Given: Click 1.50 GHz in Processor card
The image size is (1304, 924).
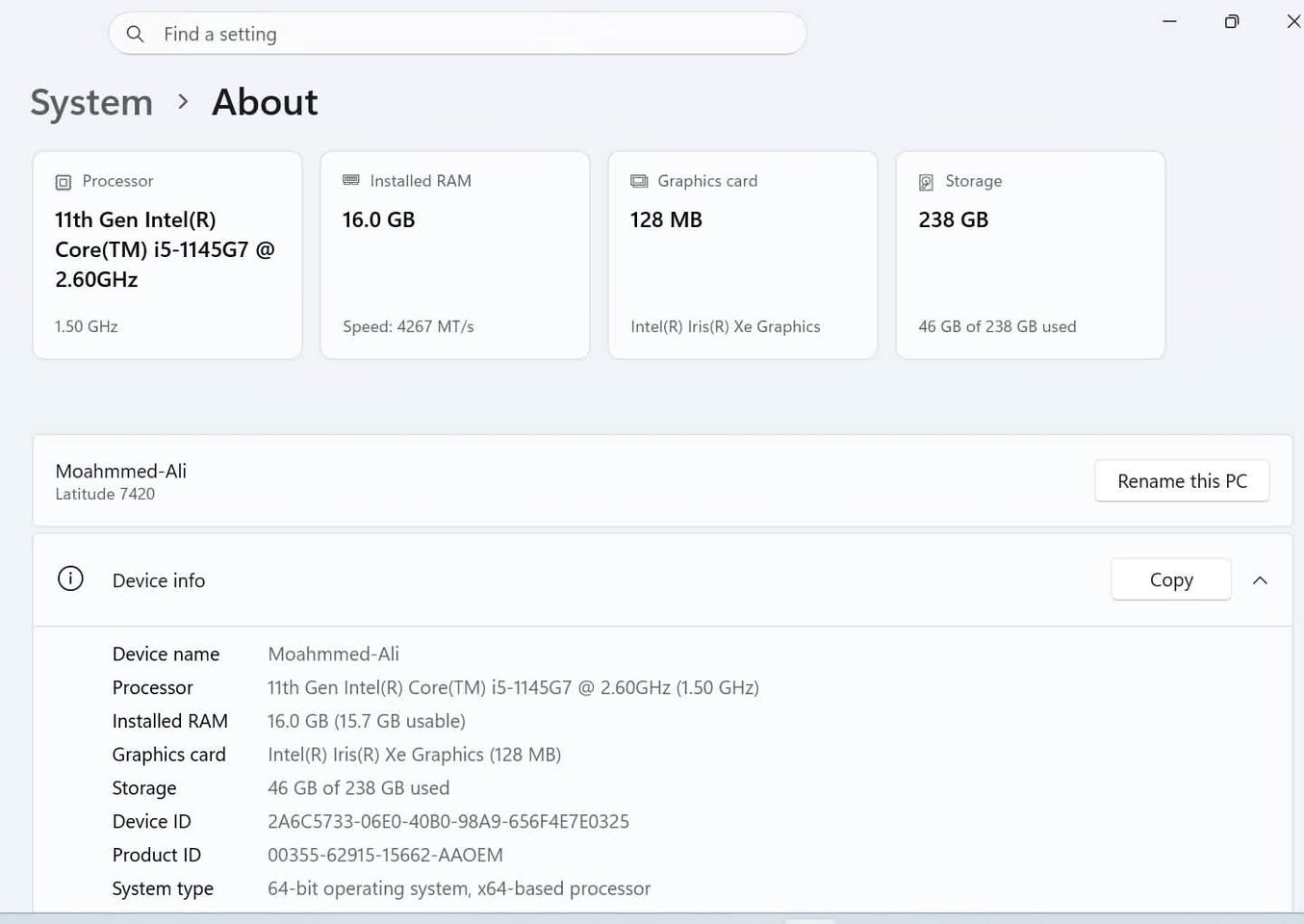Looking at the screenshot, I should click(x=87, y=326).
